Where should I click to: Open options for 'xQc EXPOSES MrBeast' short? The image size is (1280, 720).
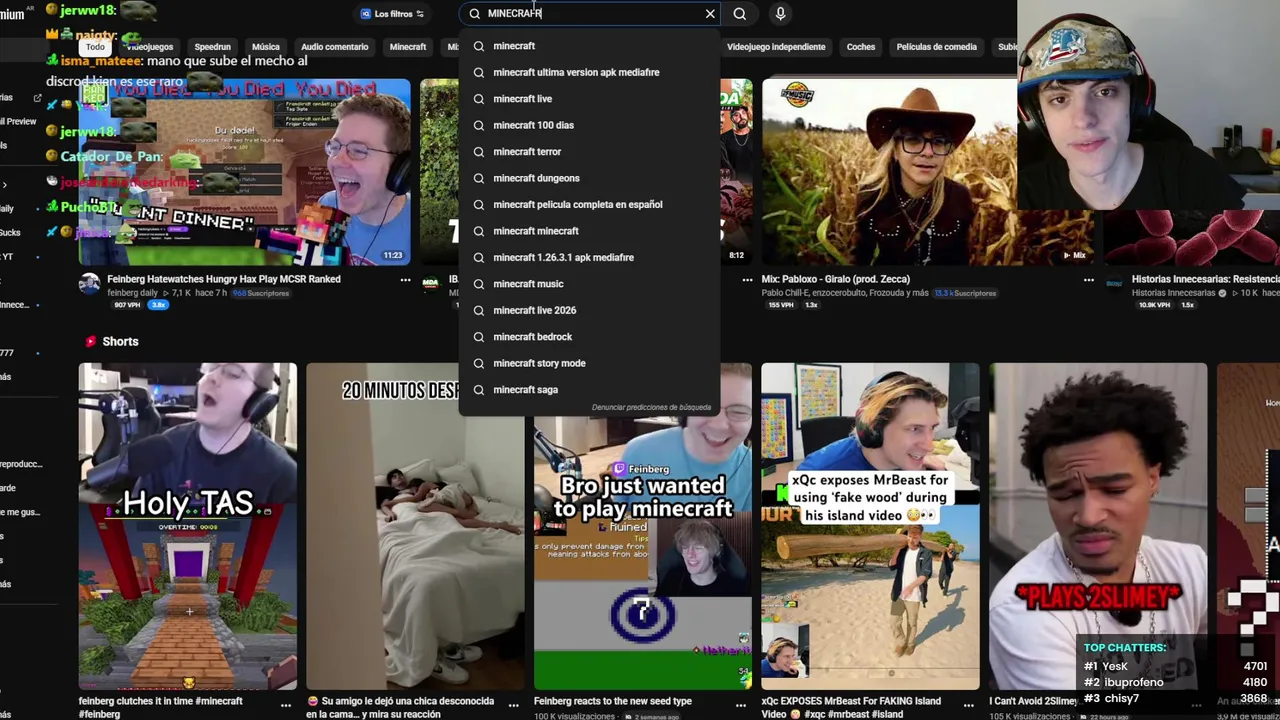tap(970, 705)
